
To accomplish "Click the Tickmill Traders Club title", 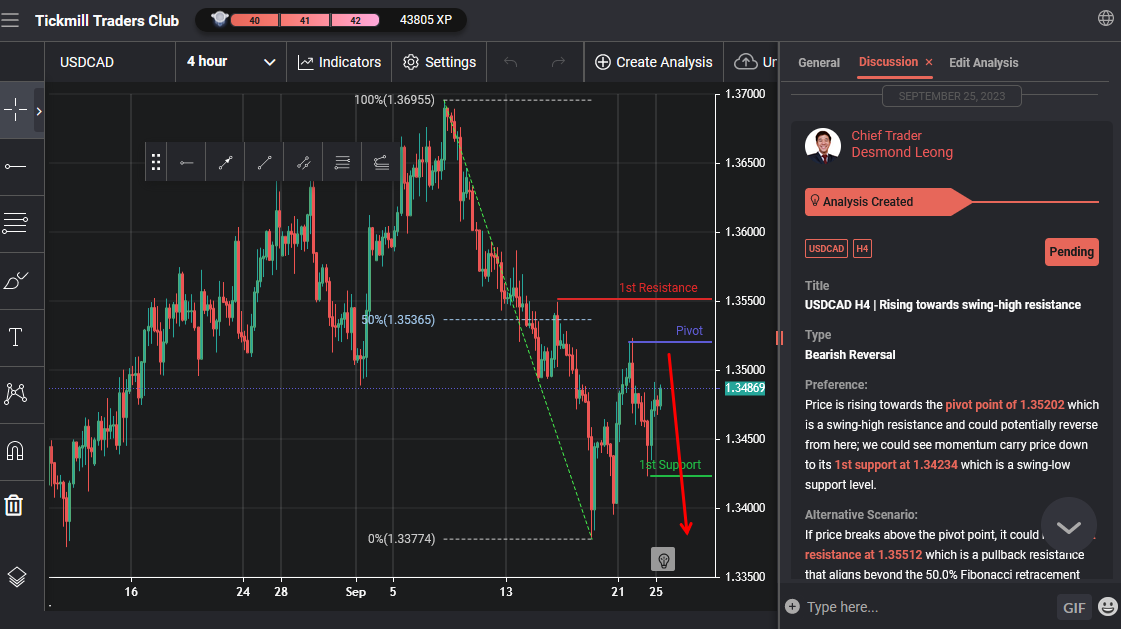I will pos(107,21).
